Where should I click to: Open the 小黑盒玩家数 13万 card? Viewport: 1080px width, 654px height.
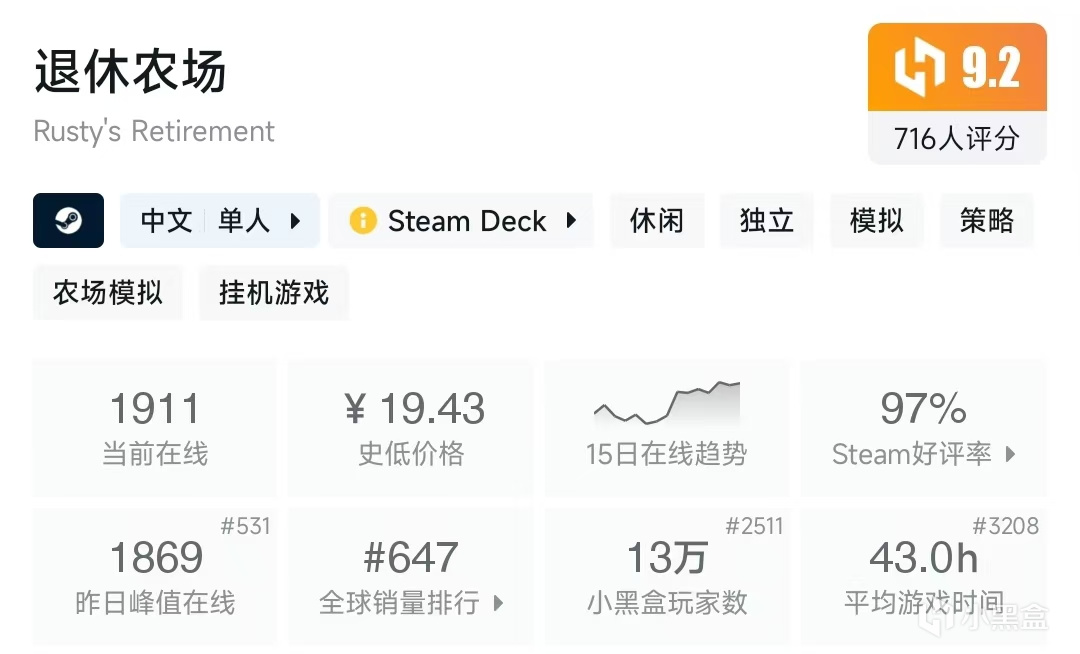pyautogui.click(x=667, y=576)
